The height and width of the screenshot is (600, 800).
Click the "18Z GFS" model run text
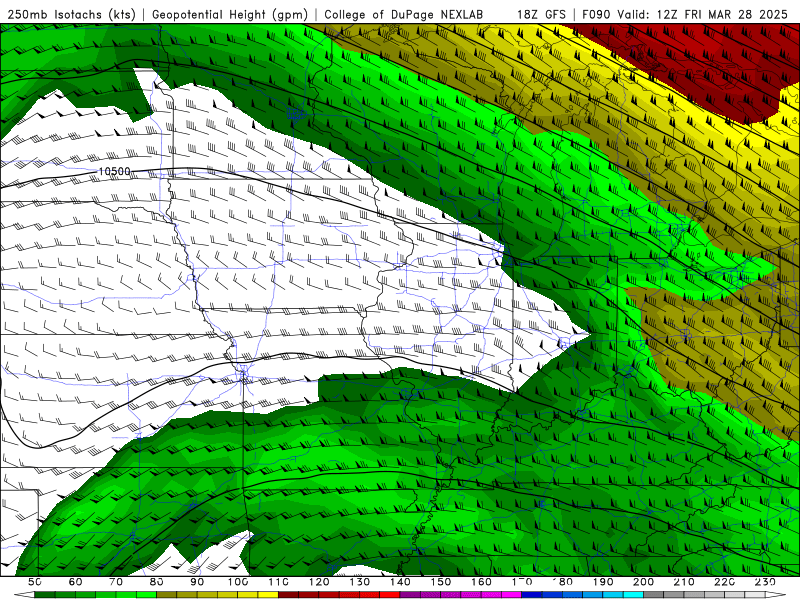coord(541,14)
